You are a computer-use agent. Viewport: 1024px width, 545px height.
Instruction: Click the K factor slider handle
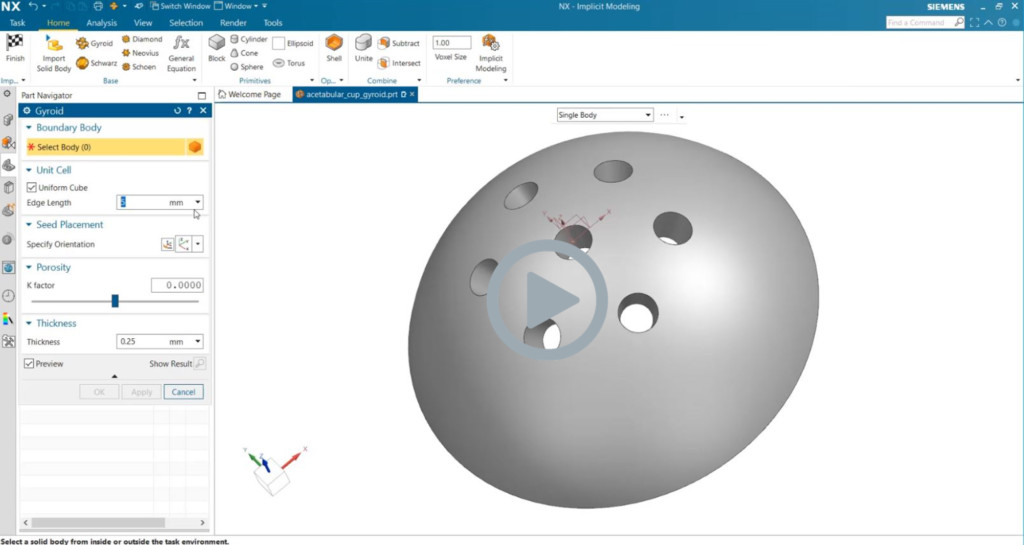pos(115,301)
